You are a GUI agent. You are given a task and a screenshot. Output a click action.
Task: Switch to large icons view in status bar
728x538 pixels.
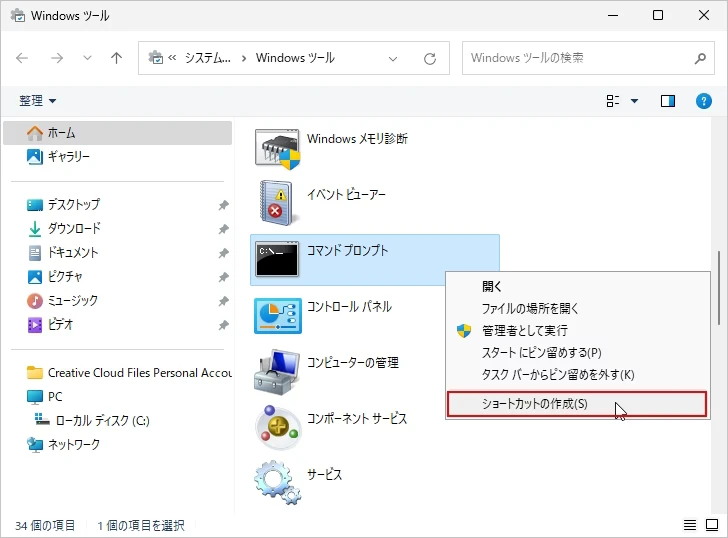pos(711,525)
